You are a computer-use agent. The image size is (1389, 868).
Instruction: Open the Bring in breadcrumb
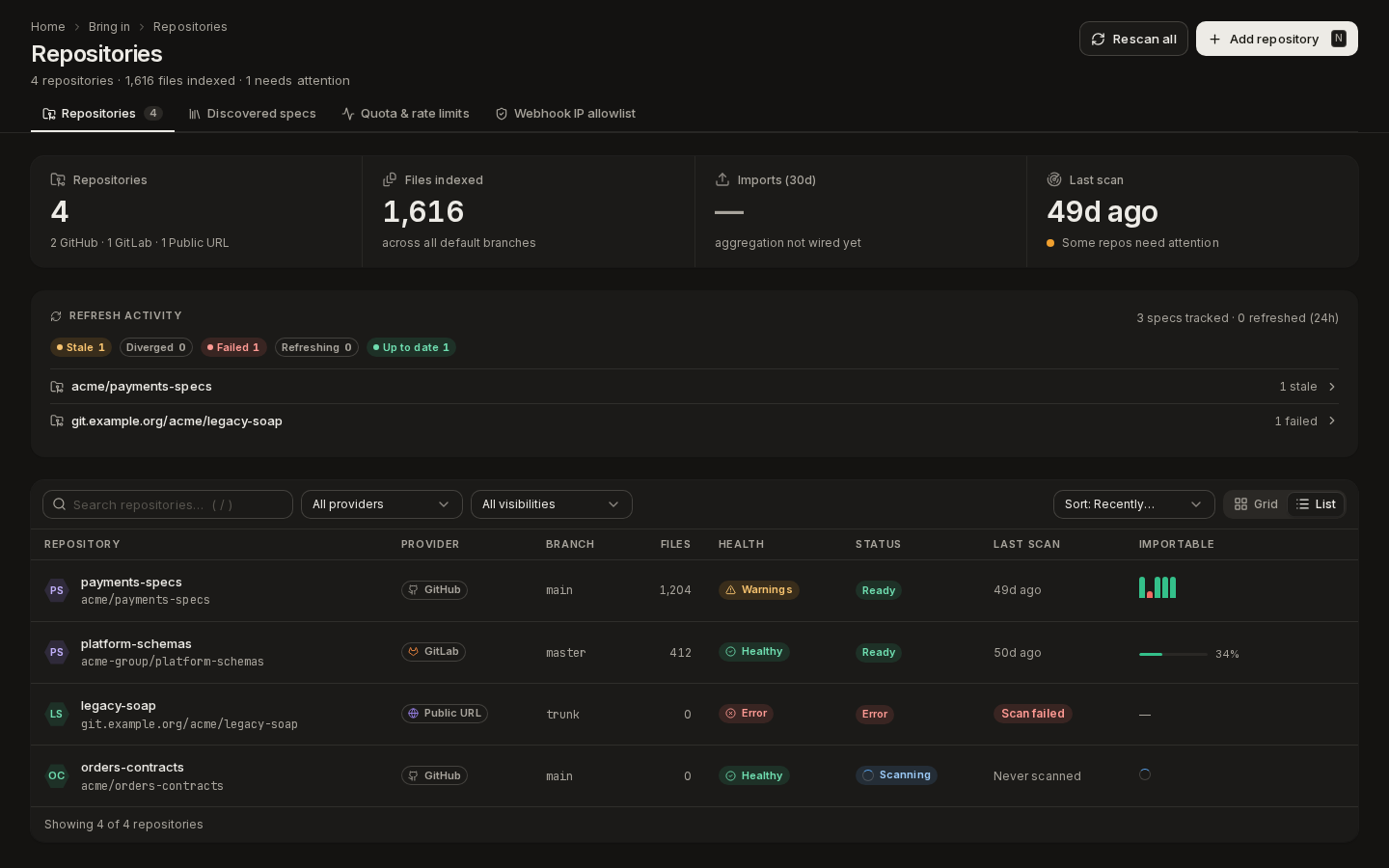(x=109, y=27)
